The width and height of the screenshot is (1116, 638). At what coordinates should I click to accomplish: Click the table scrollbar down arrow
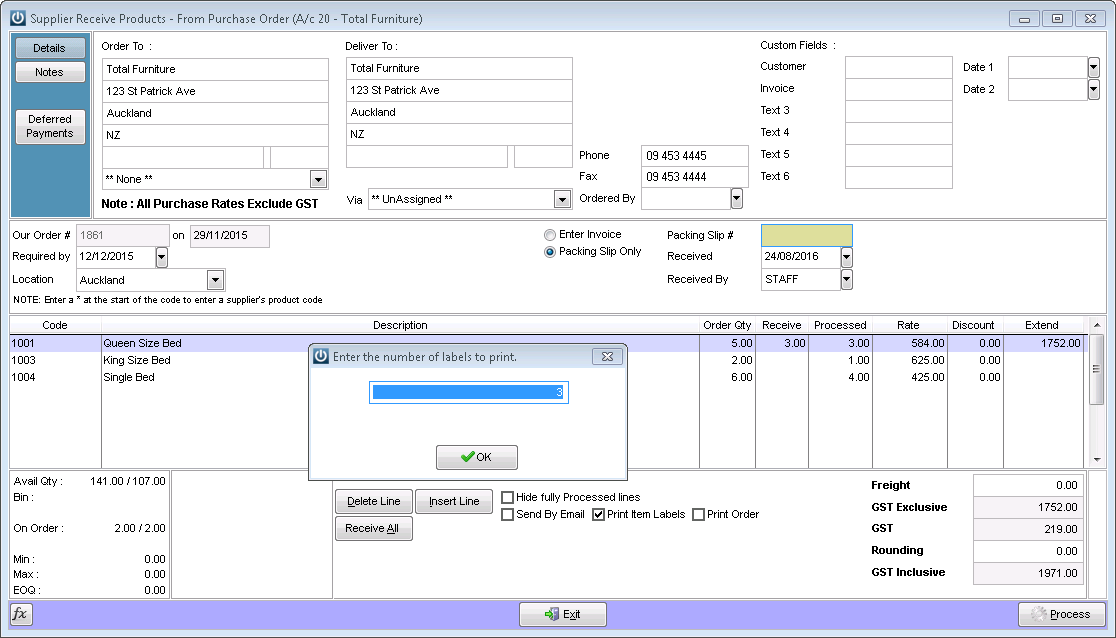coord(1097,460)
